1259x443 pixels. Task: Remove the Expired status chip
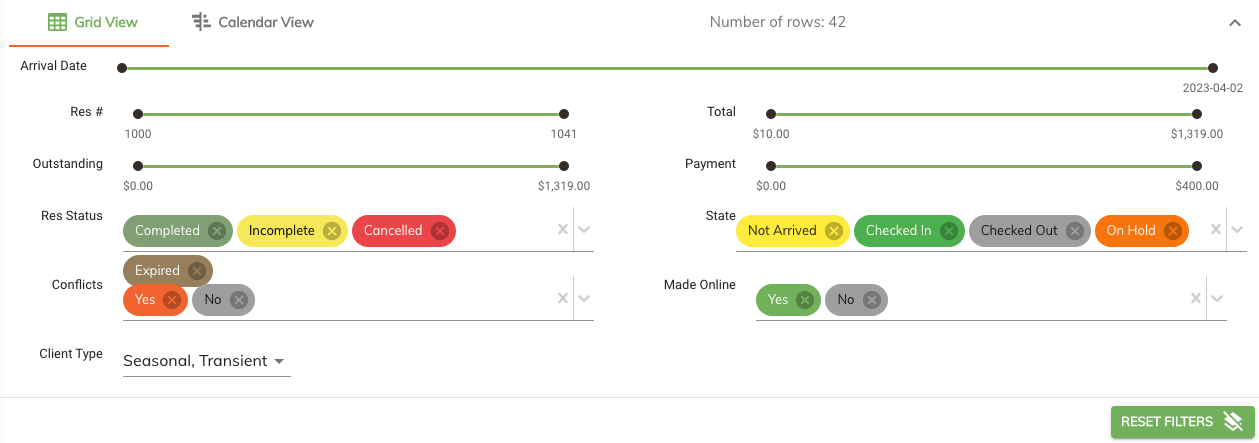[x=196, y=271]
